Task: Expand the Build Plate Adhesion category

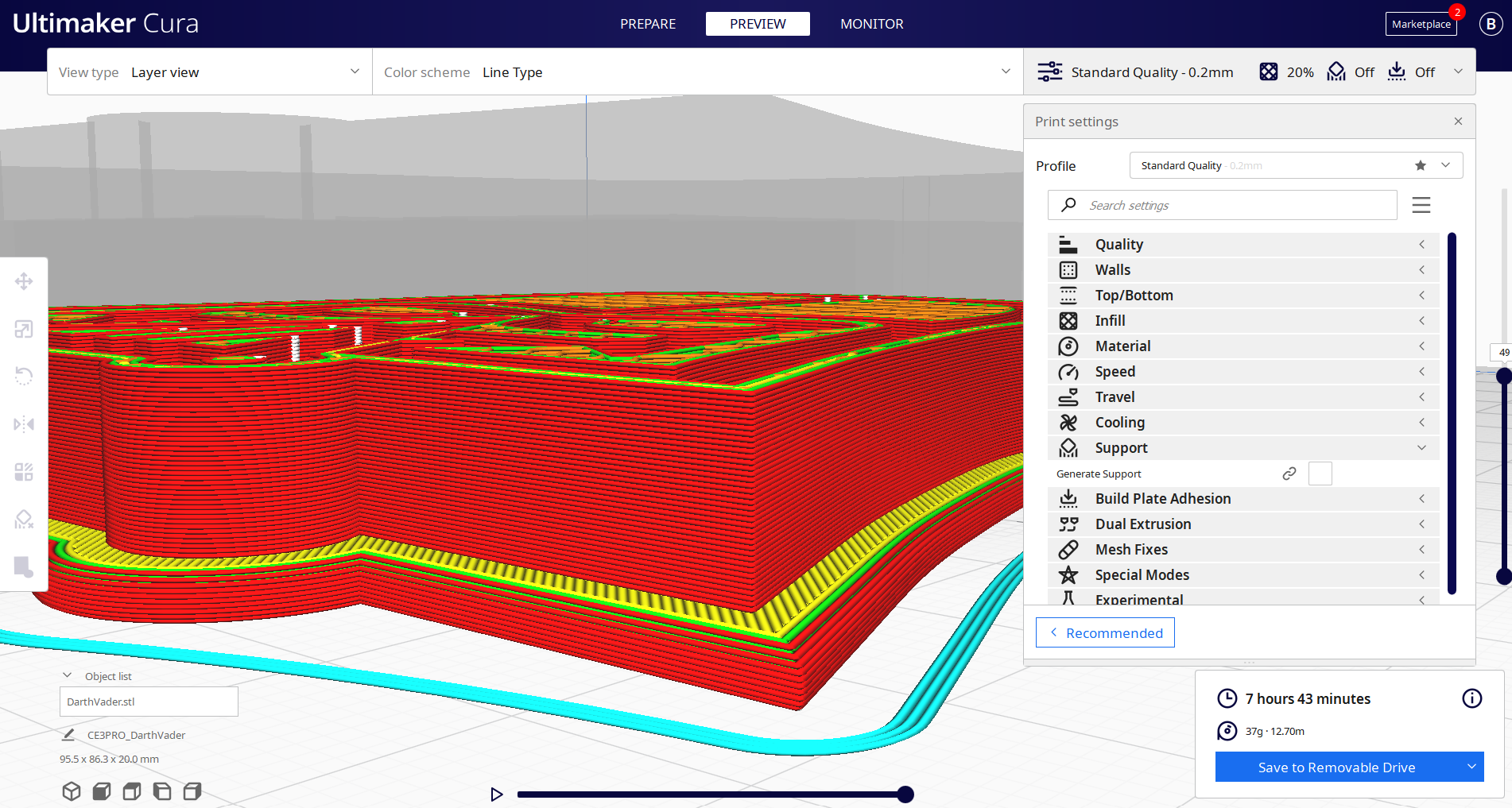Action: point(1243,499)
